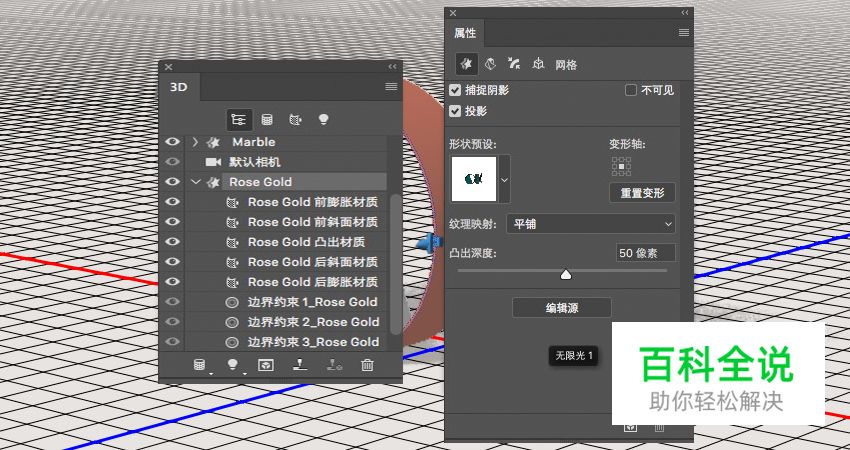Close the 属性 panel
The height and width of the screenshot is (450, 850).
(x=453, y=12)
